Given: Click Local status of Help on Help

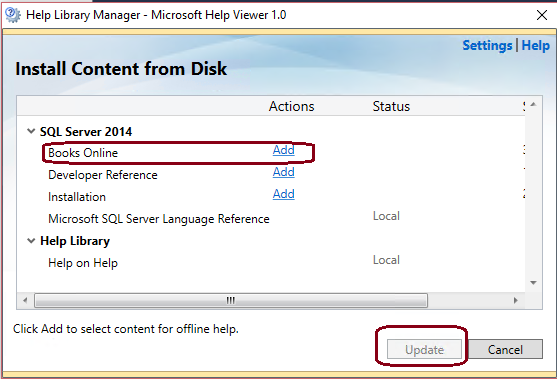Looking at the screenshot, I should pyautogui.click(x=386, y=260).
